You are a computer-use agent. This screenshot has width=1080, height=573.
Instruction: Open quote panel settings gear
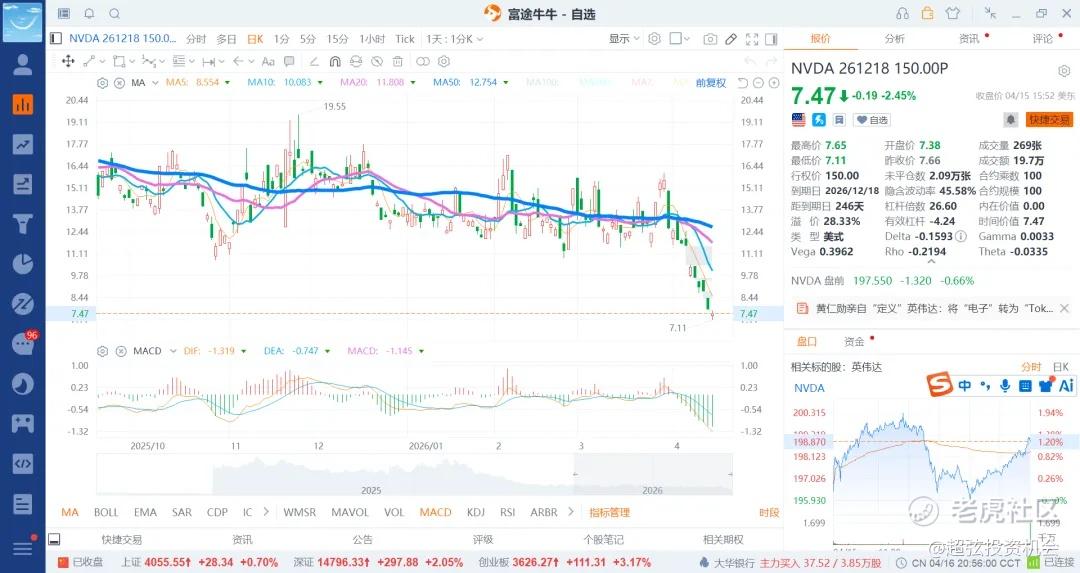click(1064, 71)
